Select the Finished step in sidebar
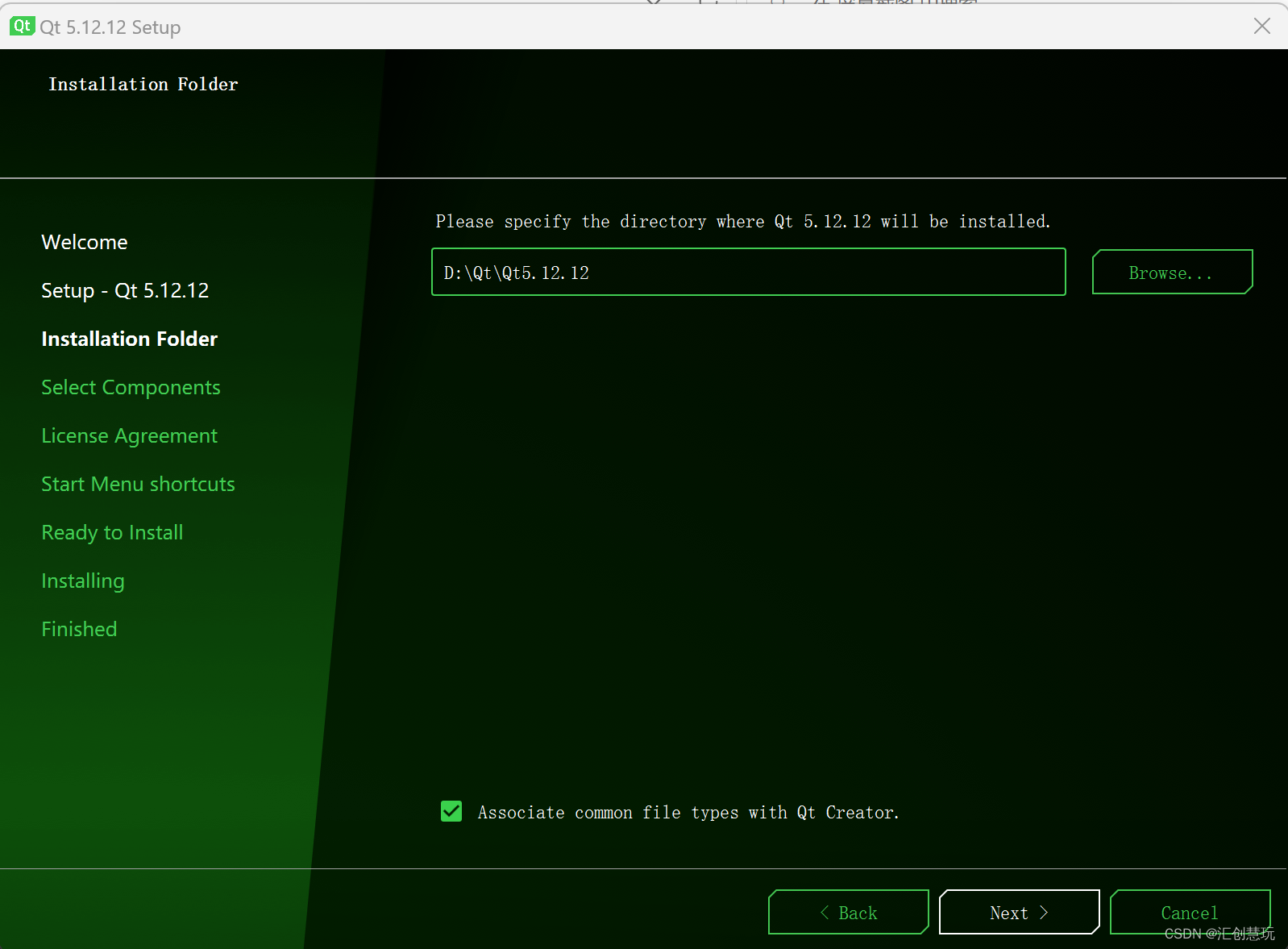The image size is (1288, 949). (79, 629)
